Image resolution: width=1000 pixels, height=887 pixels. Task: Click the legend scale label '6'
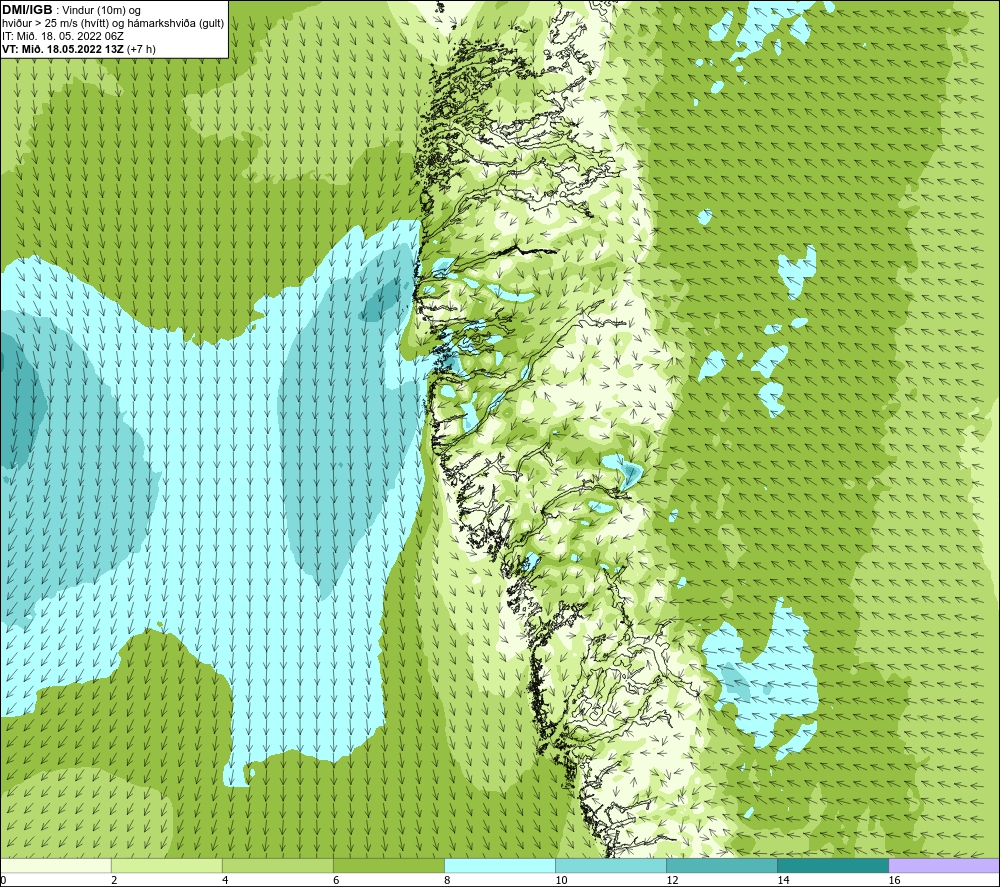point(336,880)
